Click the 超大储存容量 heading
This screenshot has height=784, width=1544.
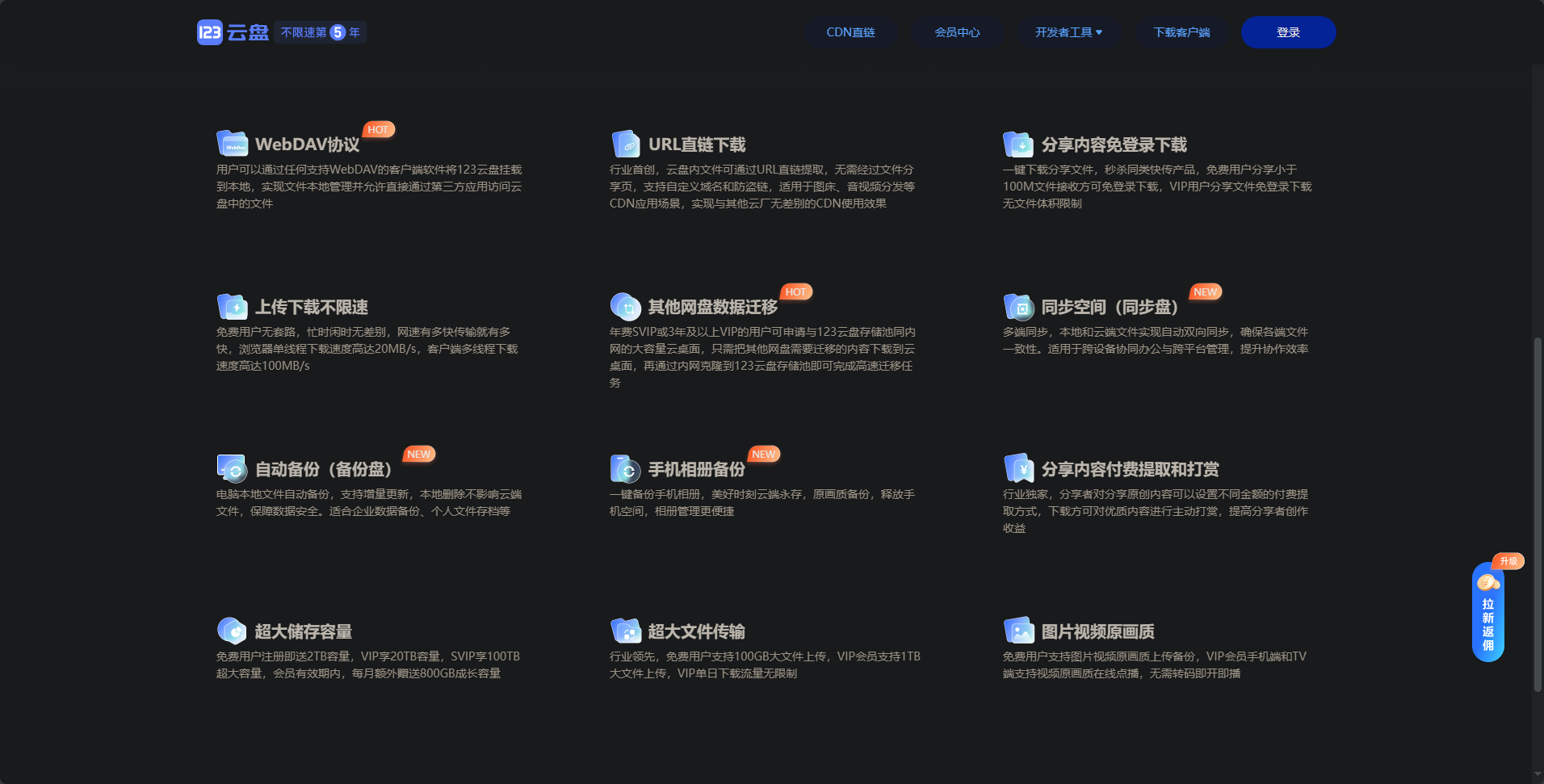(x=304, y=631)
